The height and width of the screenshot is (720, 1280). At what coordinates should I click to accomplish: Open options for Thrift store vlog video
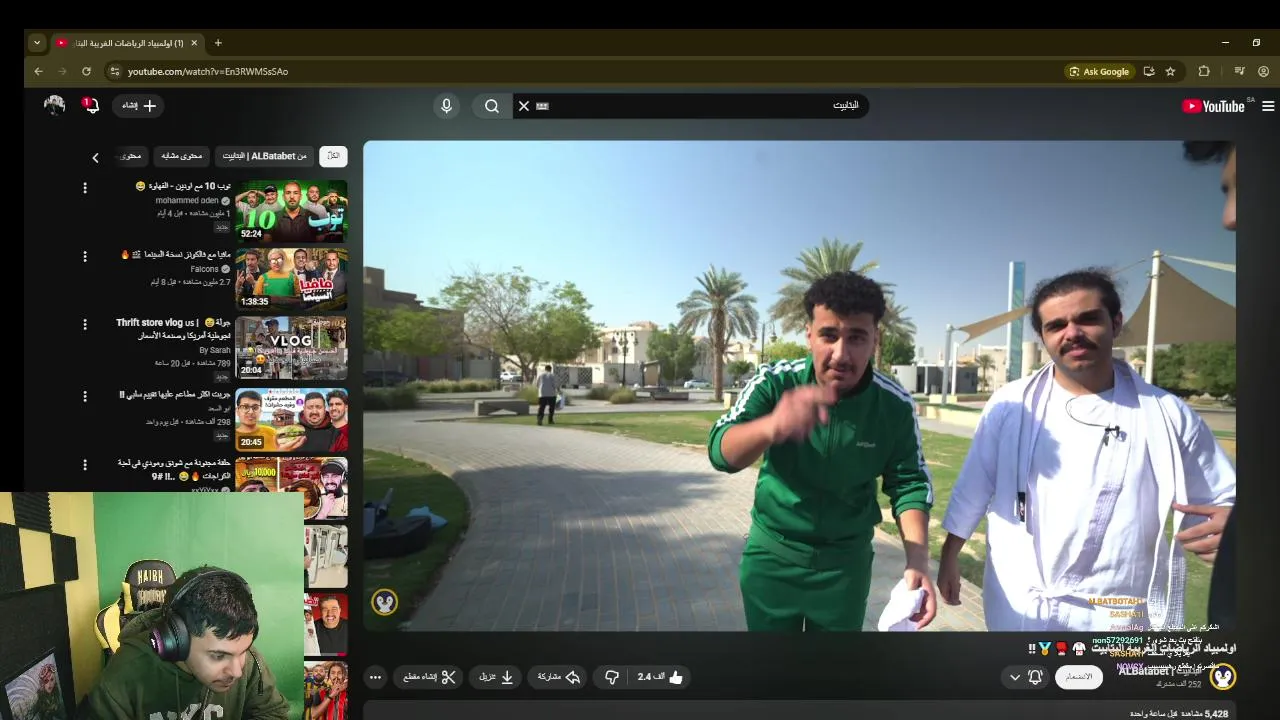[85, 324]
